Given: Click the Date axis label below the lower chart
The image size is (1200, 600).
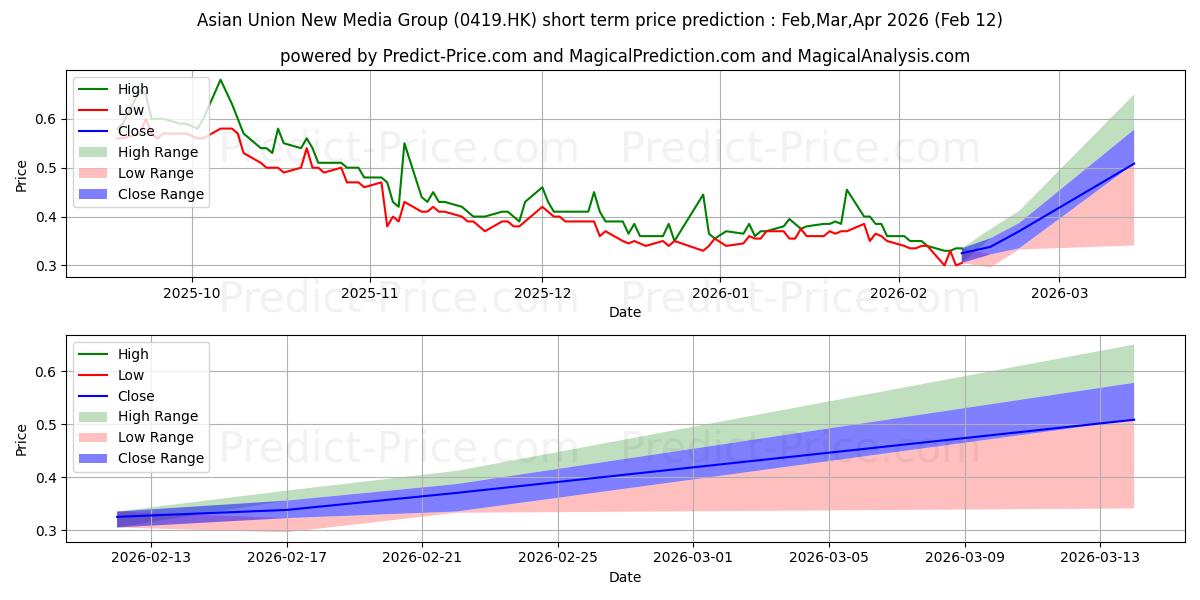Looking at the screenshot, I should 625,578.
